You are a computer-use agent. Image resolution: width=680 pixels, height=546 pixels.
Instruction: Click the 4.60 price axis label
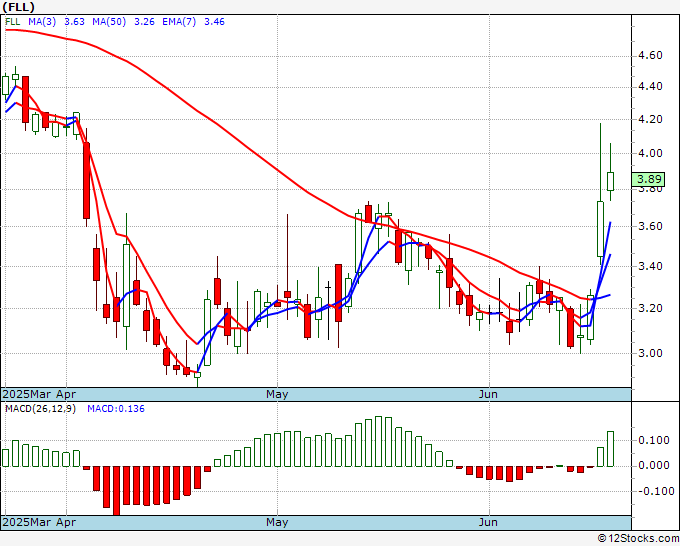pyautogui.click(x=650, y=56)
